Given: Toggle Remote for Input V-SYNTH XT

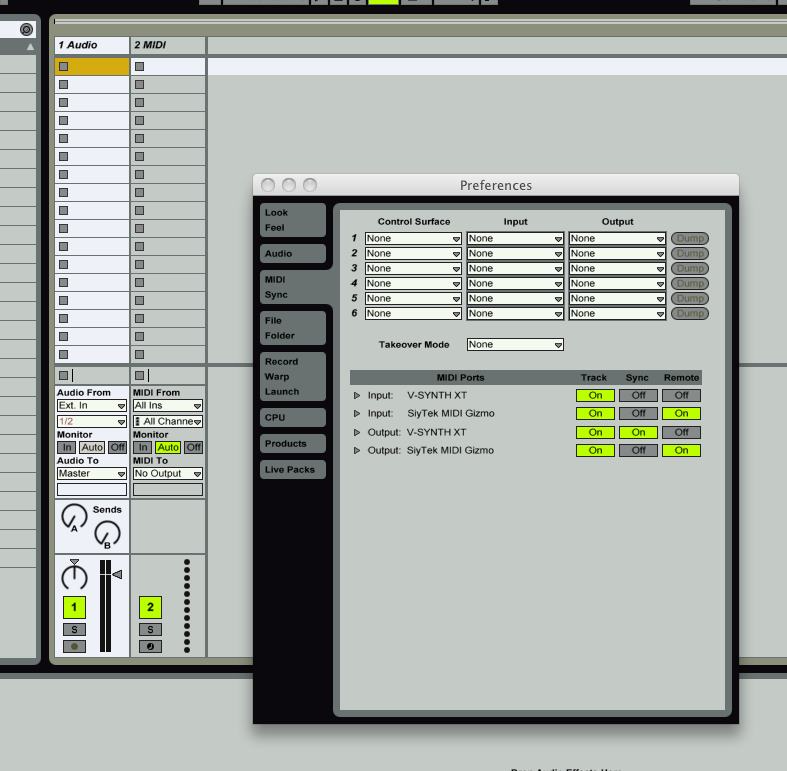Looking at the screenshot, I should coord(682,396).
